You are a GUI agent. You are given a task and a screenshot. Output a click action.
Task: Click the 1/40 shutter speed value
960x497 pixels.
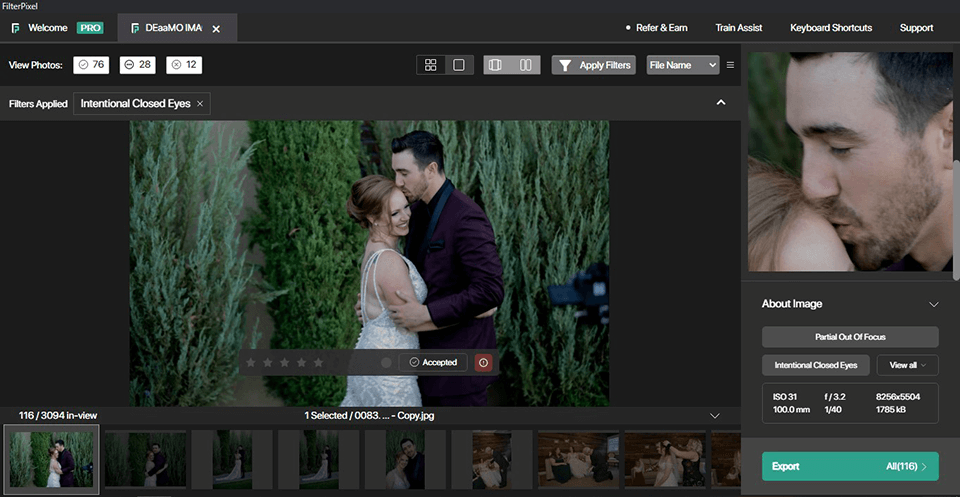pyautogui.click(x=832, y=409)
